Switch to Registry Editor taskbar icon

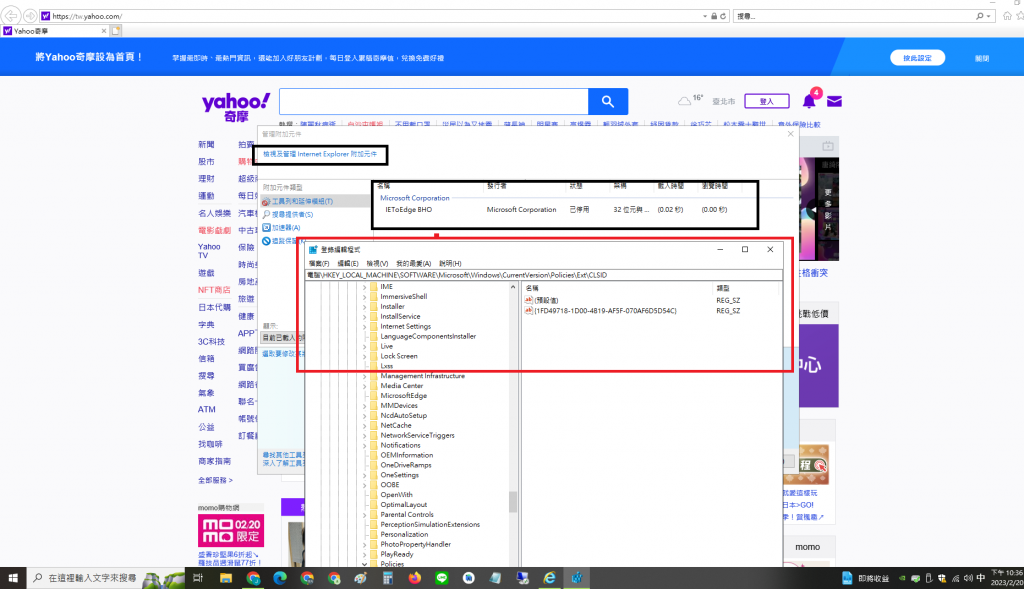(577, 578)
